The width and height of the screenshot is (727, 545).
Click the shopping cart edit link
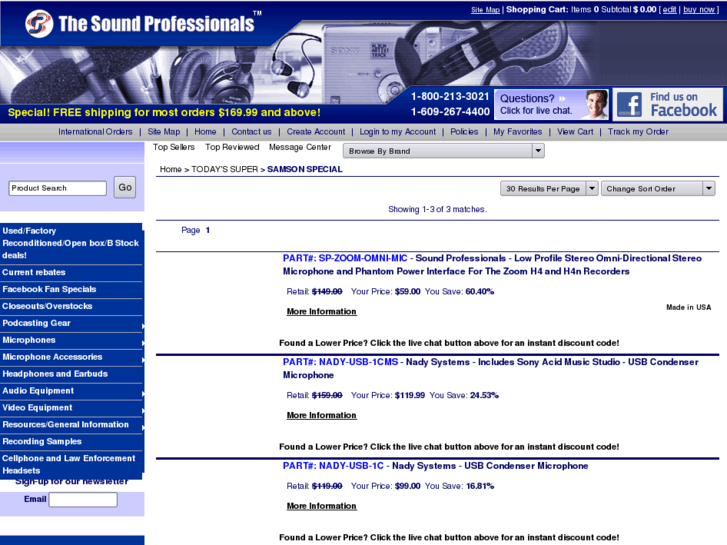[x=669, y=9]
